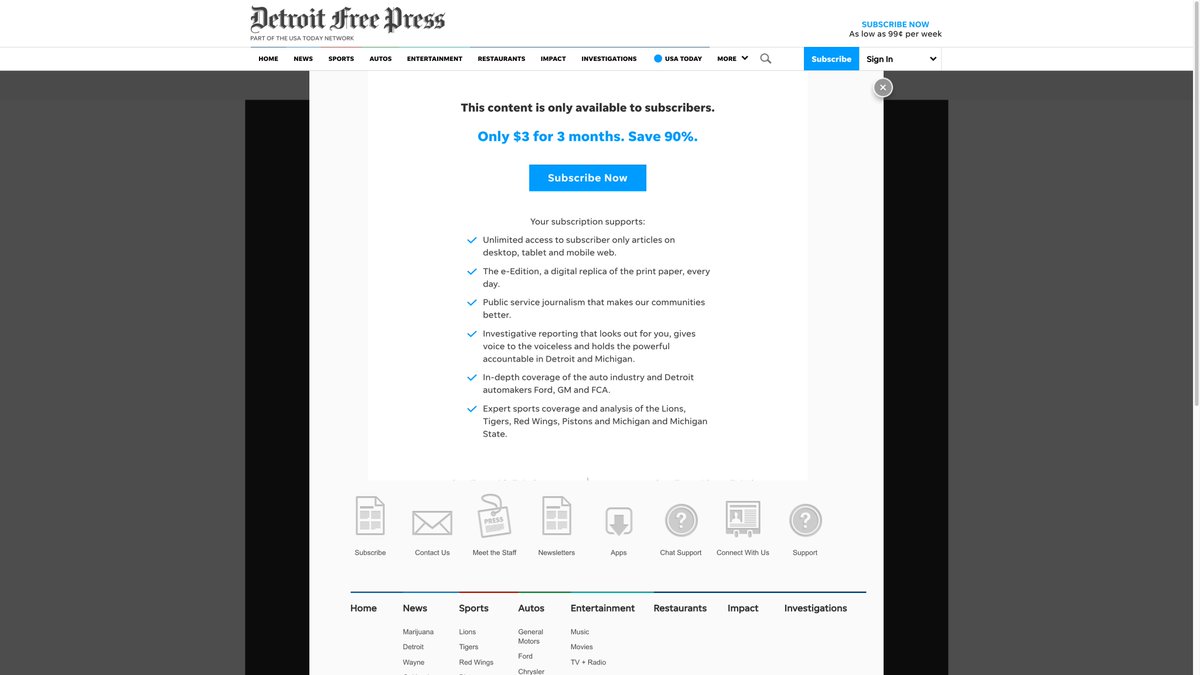Open the Movies footer link
Viewport: 1200px width, 675px height.
[581, 647]
